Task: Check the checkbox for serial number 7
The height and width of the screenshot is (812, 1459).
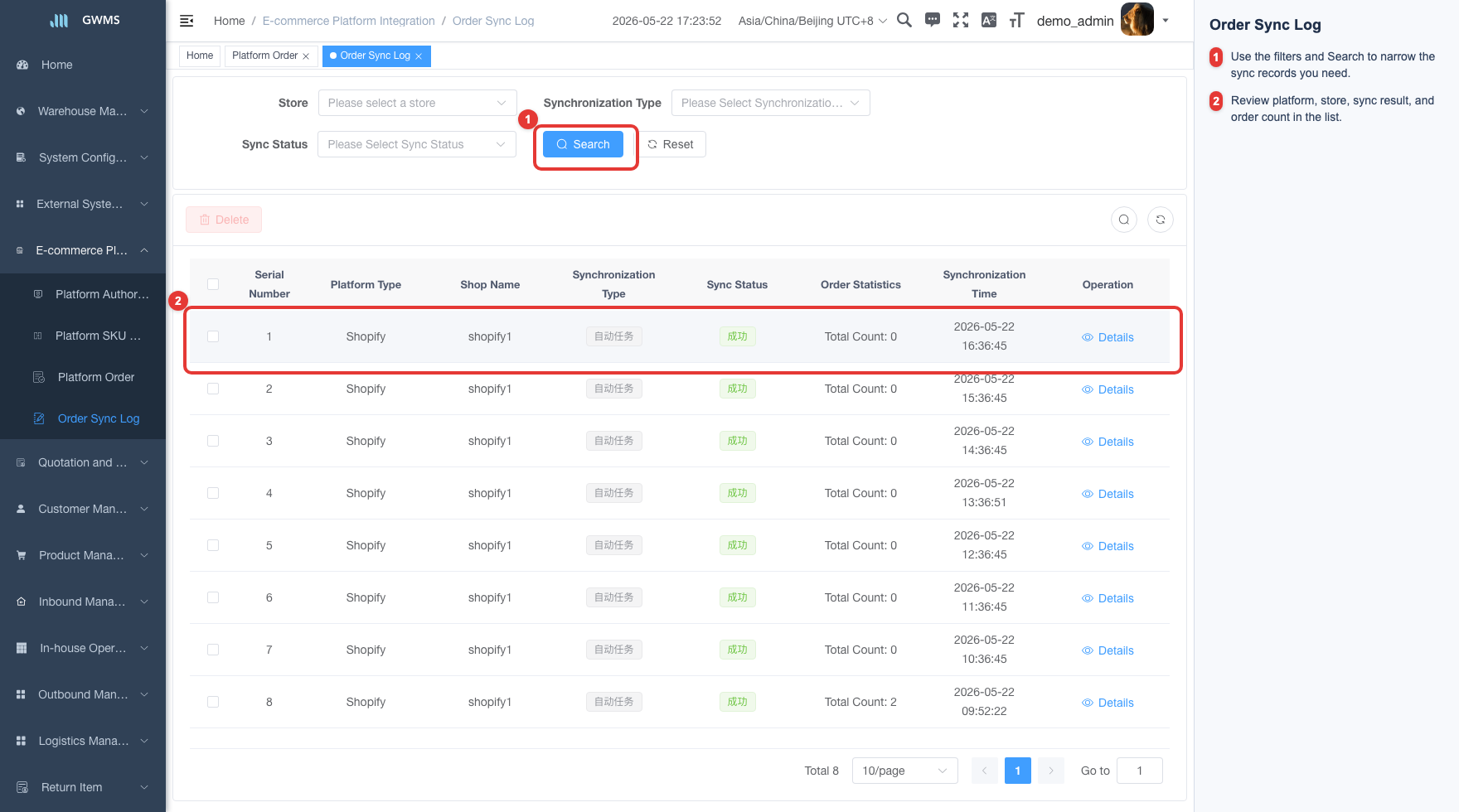Action: click(x=213, y=650)
